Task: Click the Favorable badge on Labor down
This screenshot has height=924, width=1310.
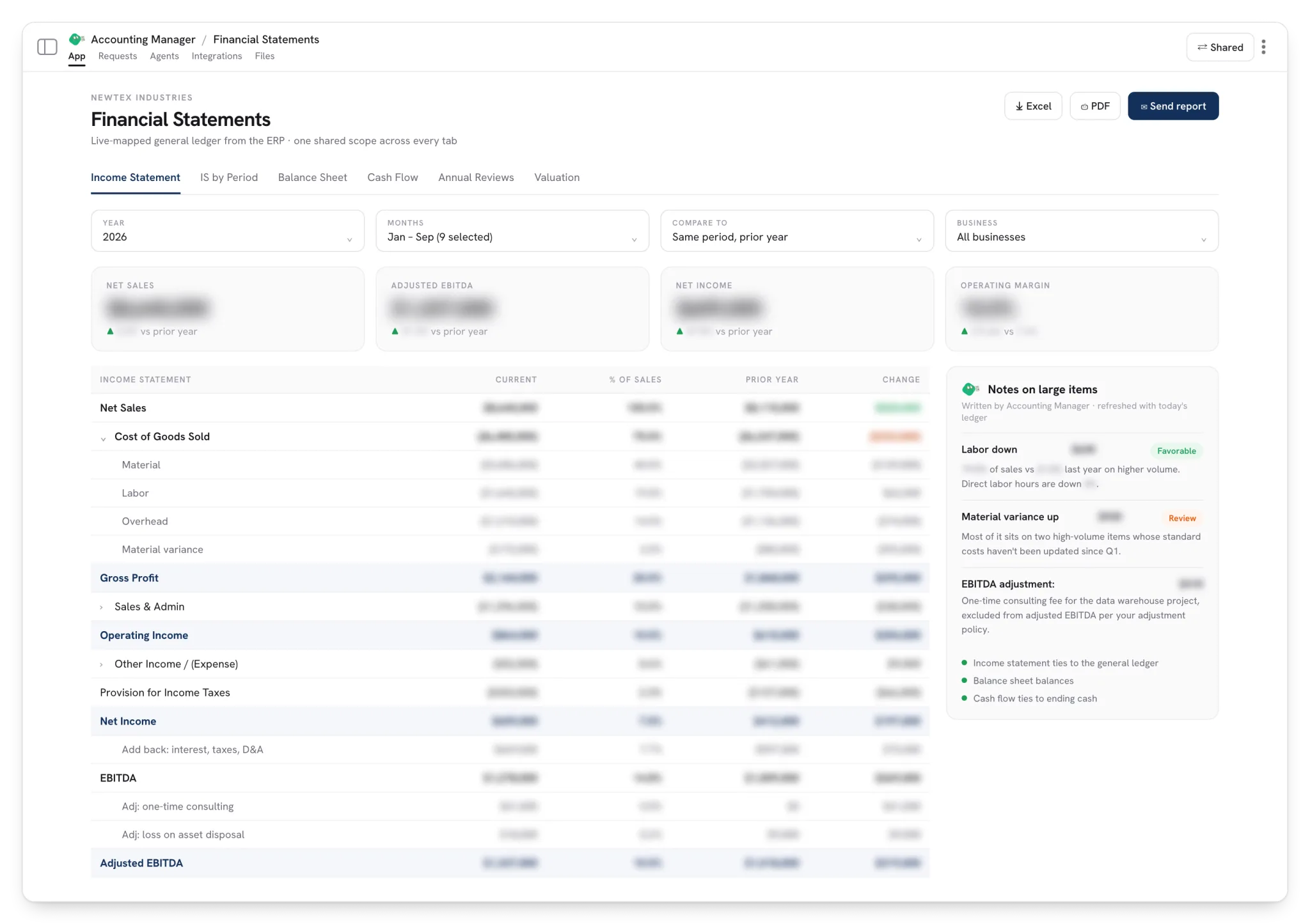Action: point(1176,451)
